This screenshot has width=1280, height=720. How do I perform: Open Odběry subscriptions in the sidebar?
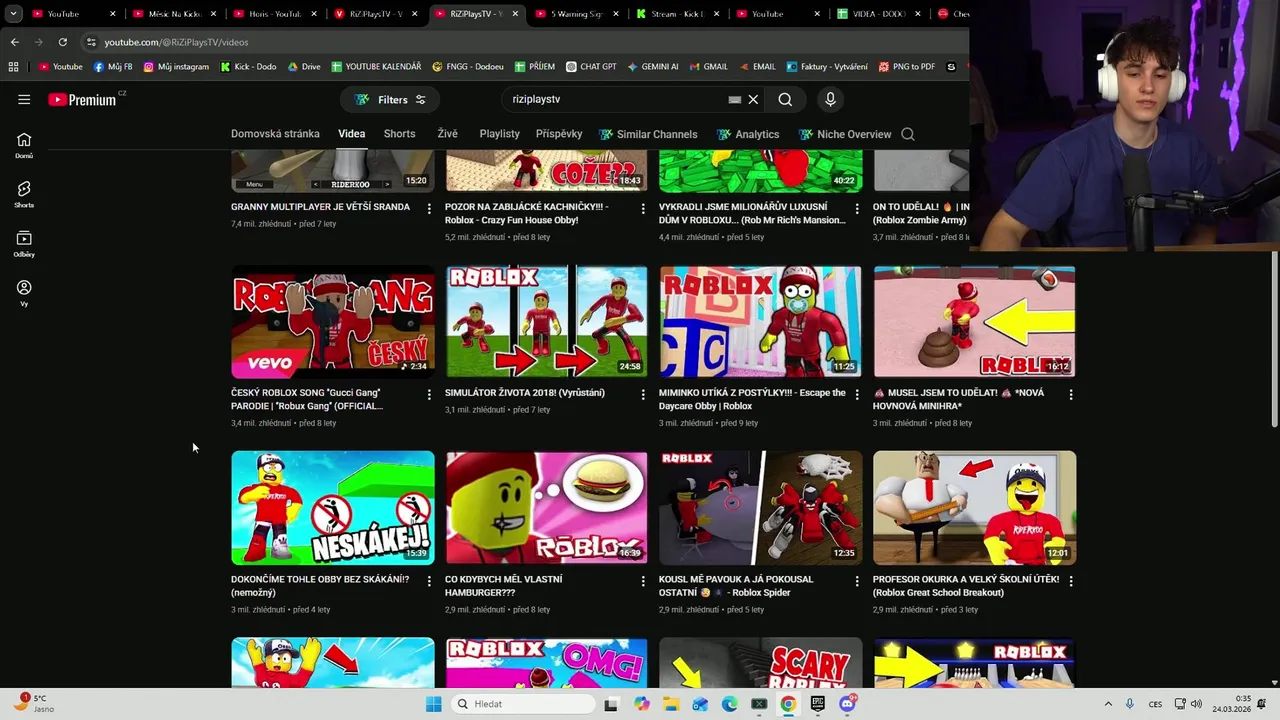(x=24, y=243)
